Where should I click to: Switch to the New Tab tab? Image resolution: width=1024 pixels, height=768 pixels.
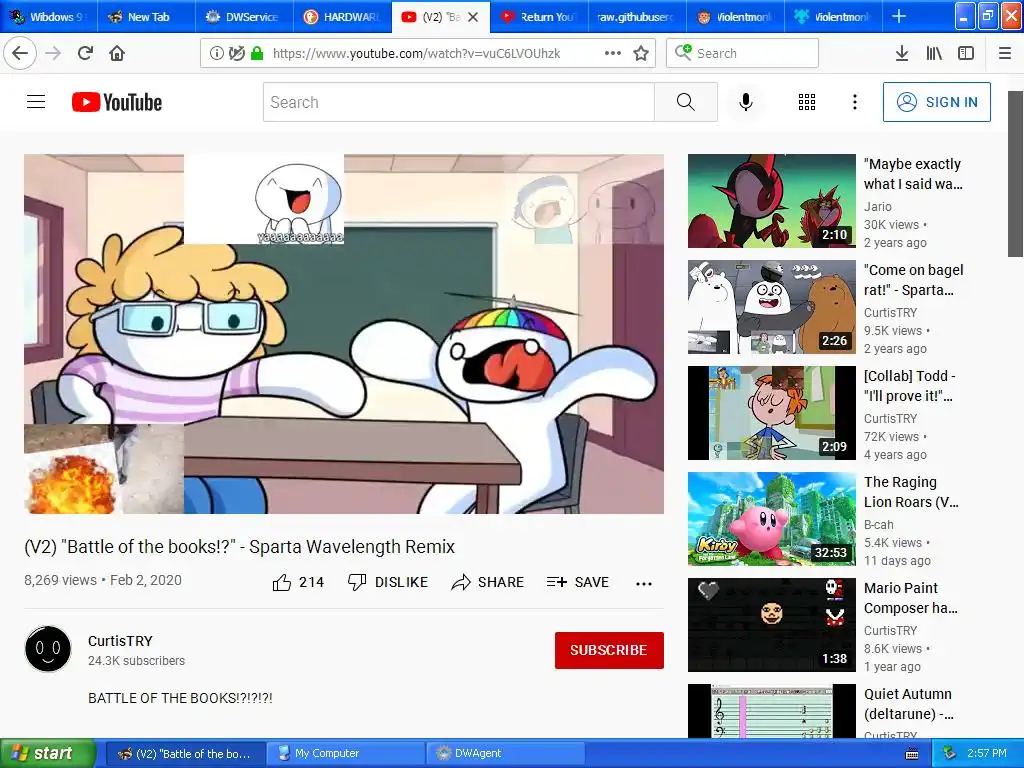[146, 17]
